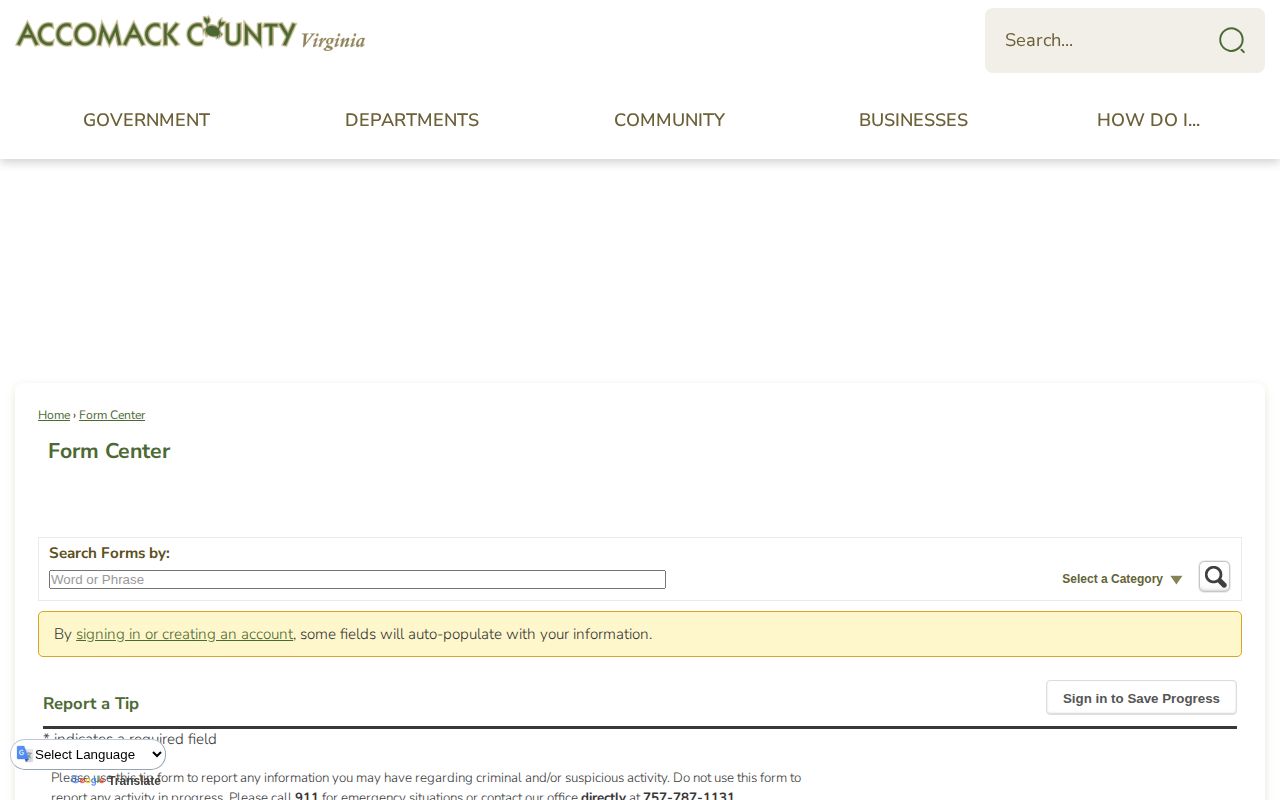
Task: Expand the Select a Category dropdown
Action: coord(1122,579)
